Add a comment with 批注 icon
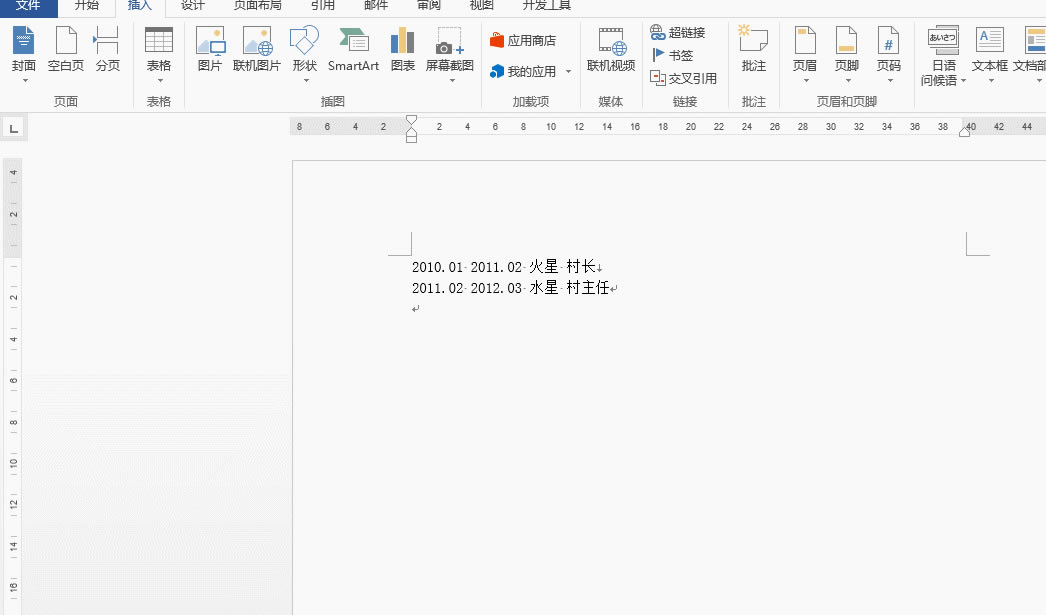Viewport: 1046px width, 615px height. [753, 41]
